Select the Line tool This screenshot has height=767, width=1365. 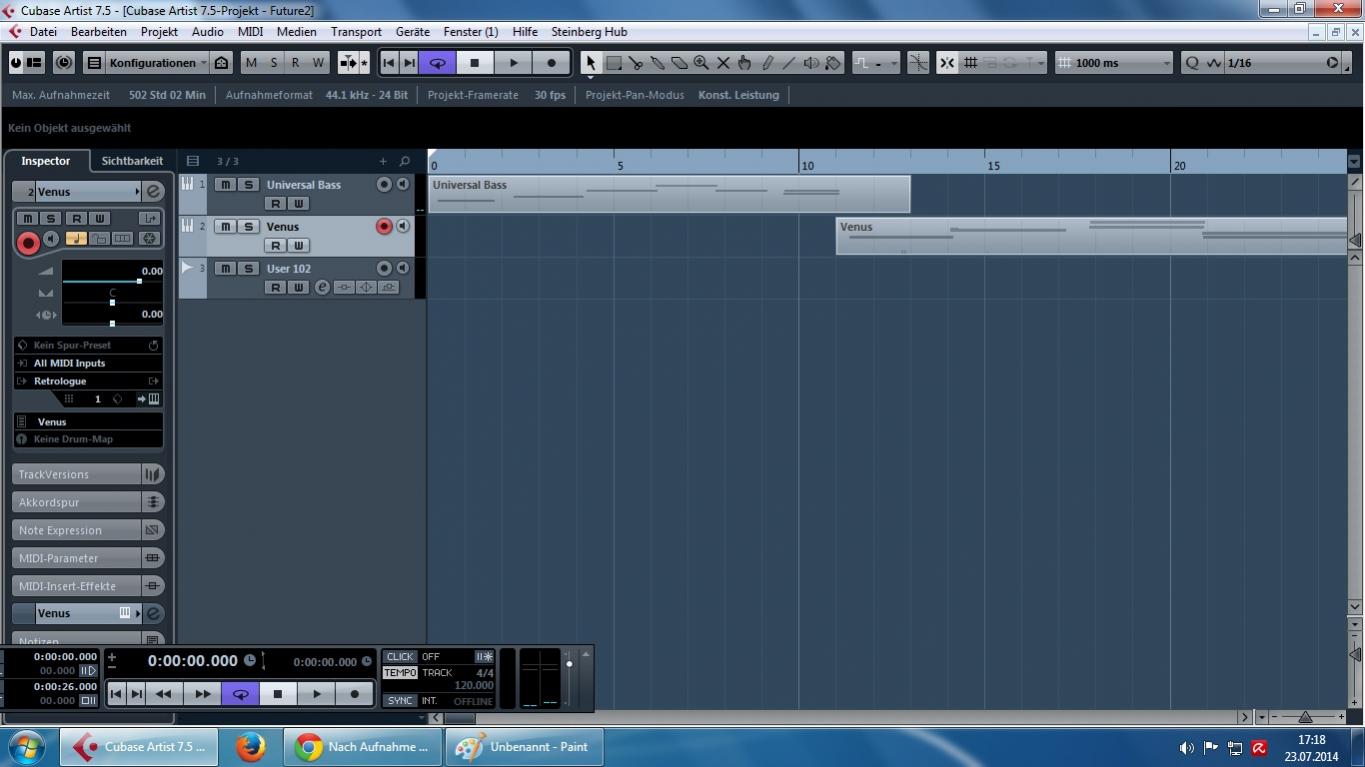(x=789, y=63)
